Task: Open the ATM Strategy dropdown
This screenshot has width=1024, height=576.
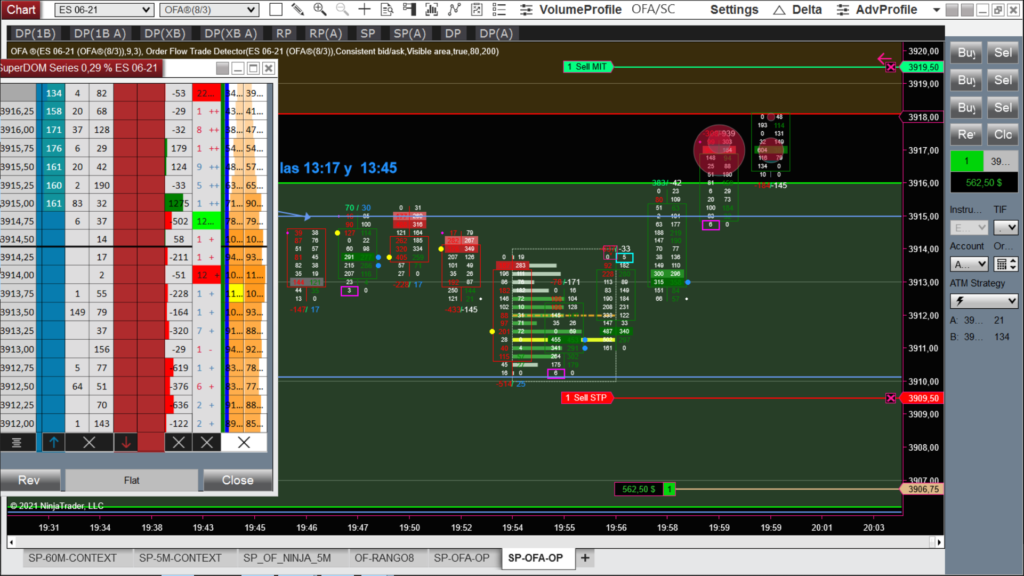Action: [983, 301]
